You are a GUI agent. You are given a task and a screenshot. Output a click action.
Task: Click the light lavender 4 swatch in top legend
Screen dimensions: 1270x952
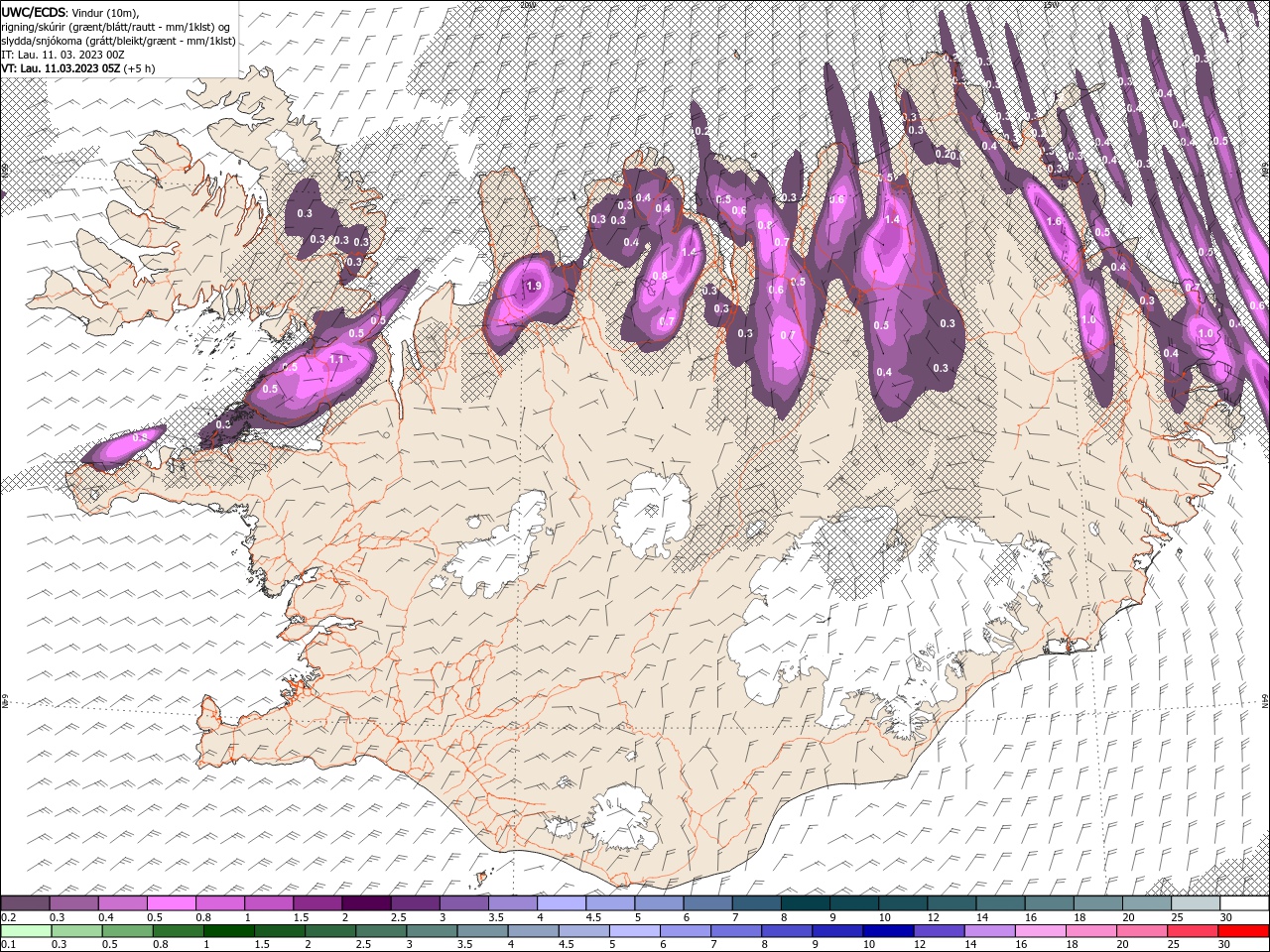click(562, 903)
